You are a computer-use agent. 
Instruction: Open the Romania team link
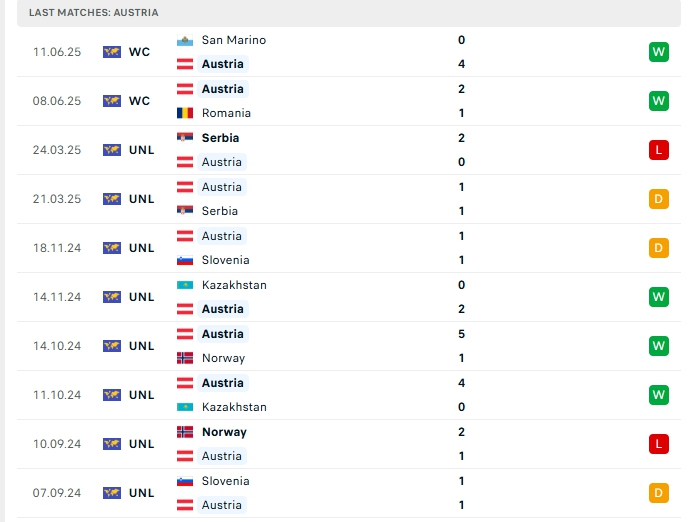[226, 113]
